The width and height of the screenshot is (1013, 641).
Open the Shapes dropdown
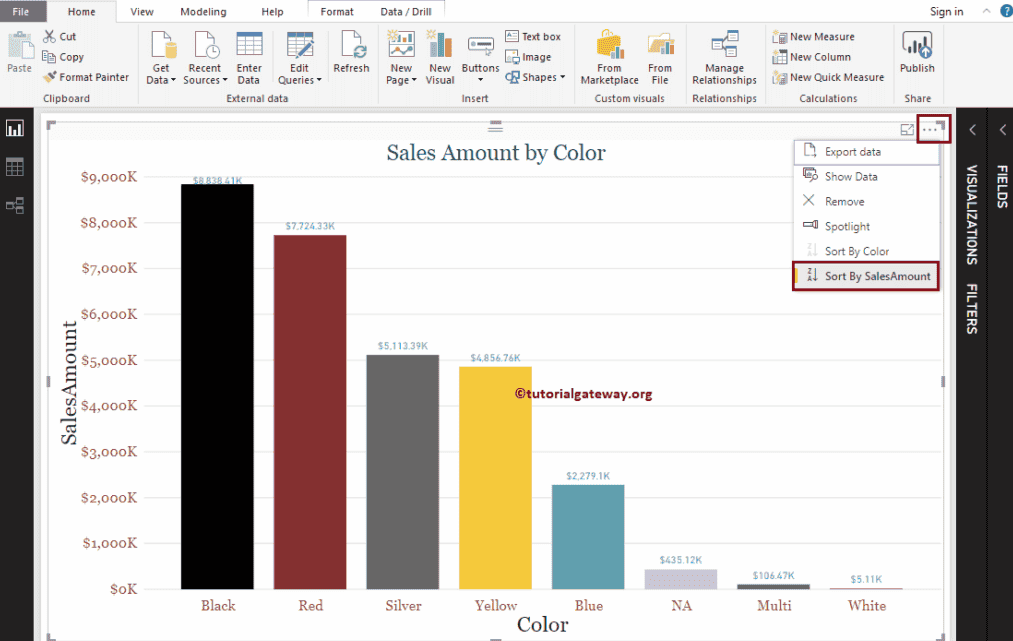(x=536, y=75)
